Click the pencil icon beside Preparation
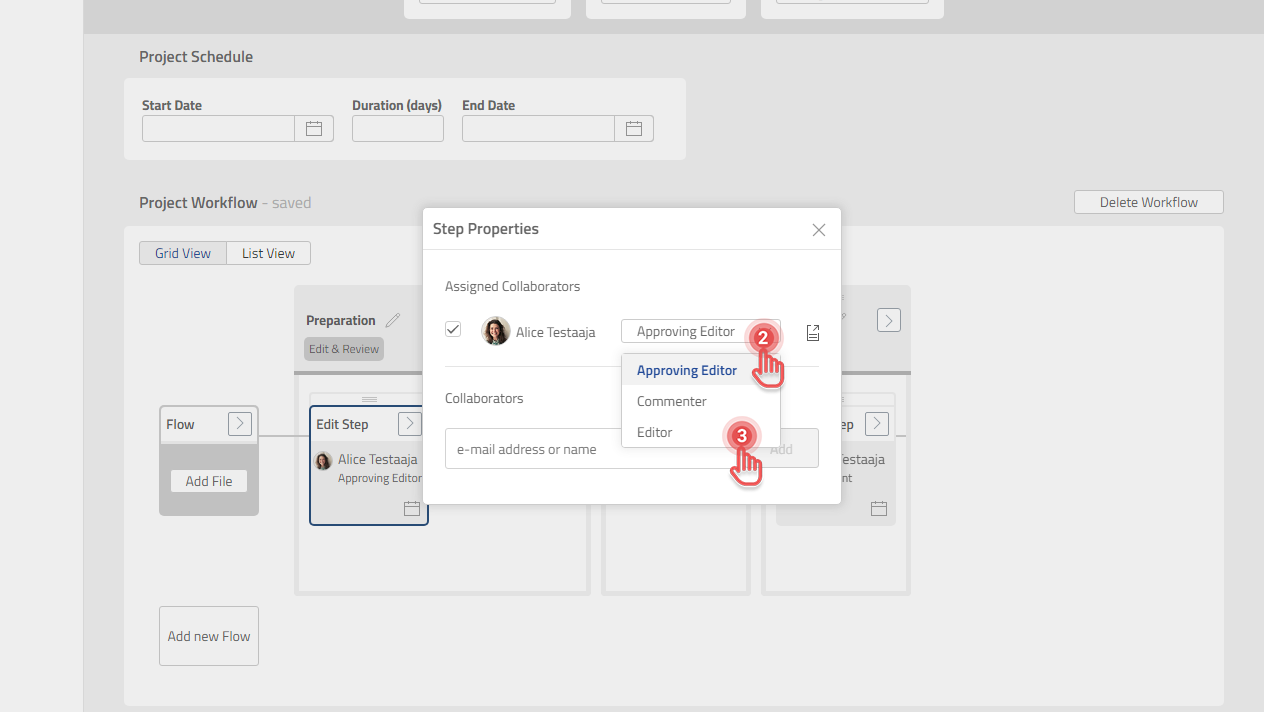Image resolution: width=1264 pixels, height=712 pixels. coord(392,319)
